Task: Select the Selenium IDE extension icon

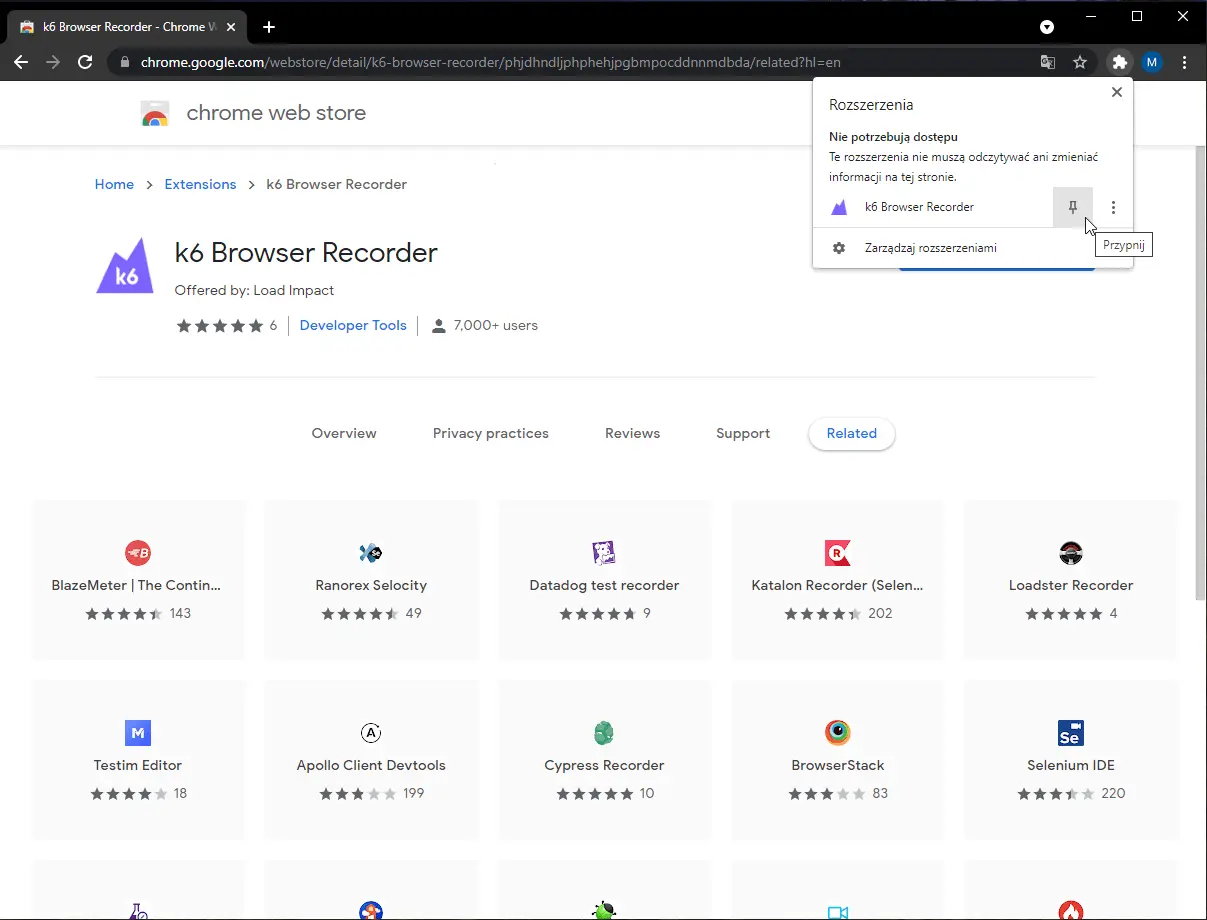Action: 1071,733
